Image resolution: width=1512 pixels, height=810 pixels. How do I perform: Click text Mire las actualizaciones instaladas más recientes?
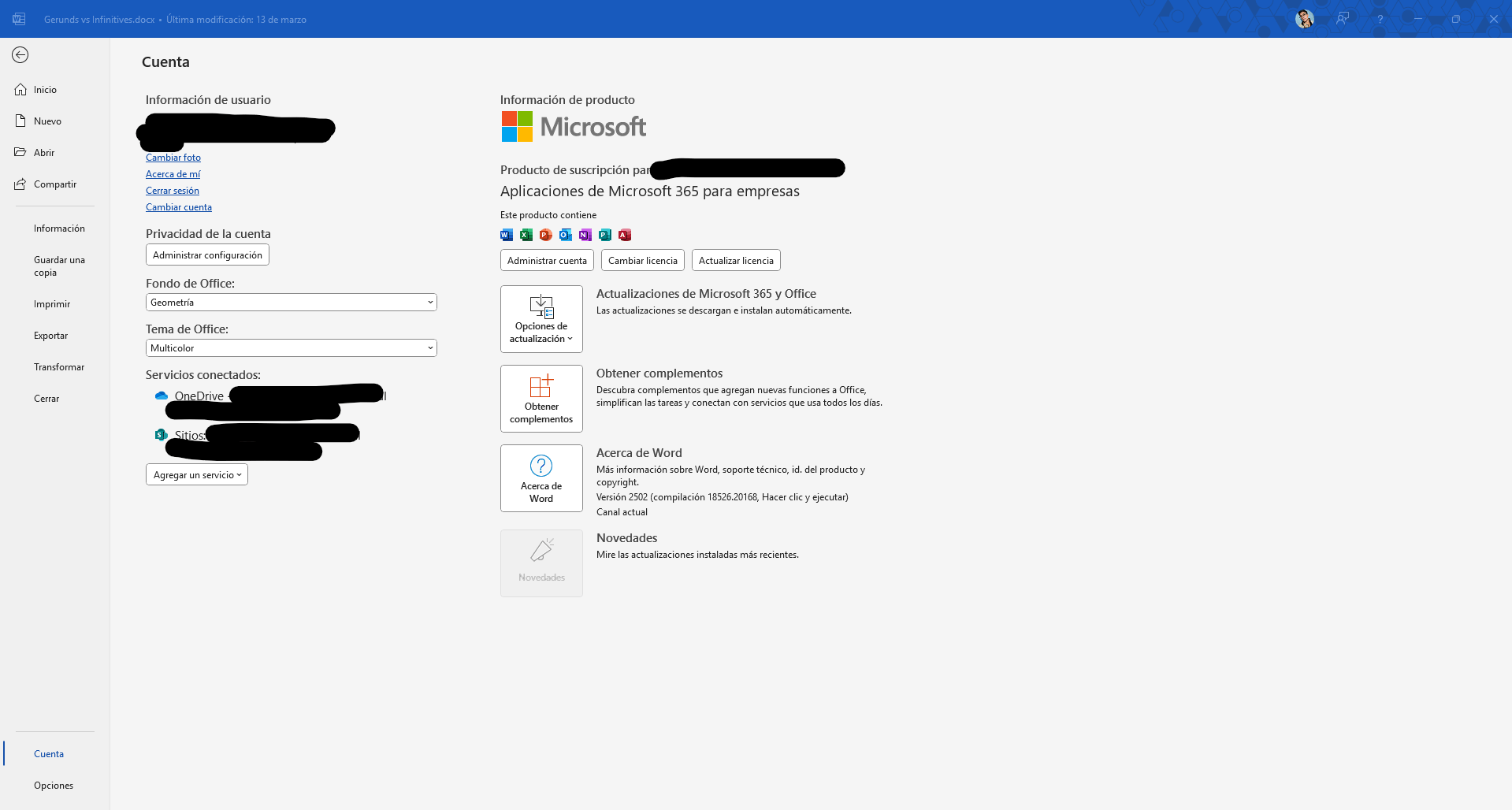click(x=697, y=555)
